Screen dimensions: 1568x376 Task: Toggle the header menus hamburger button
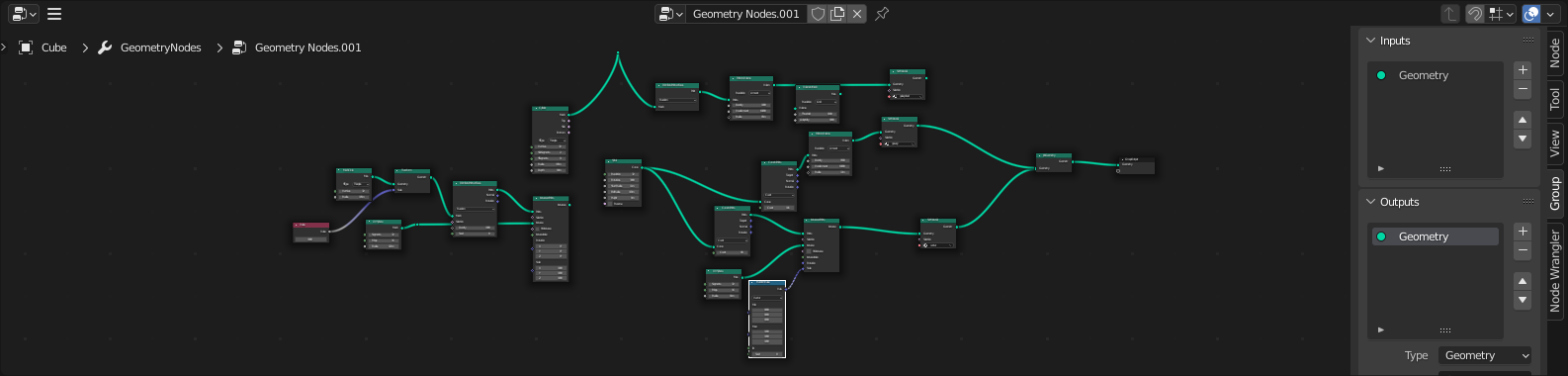(54, 14)
